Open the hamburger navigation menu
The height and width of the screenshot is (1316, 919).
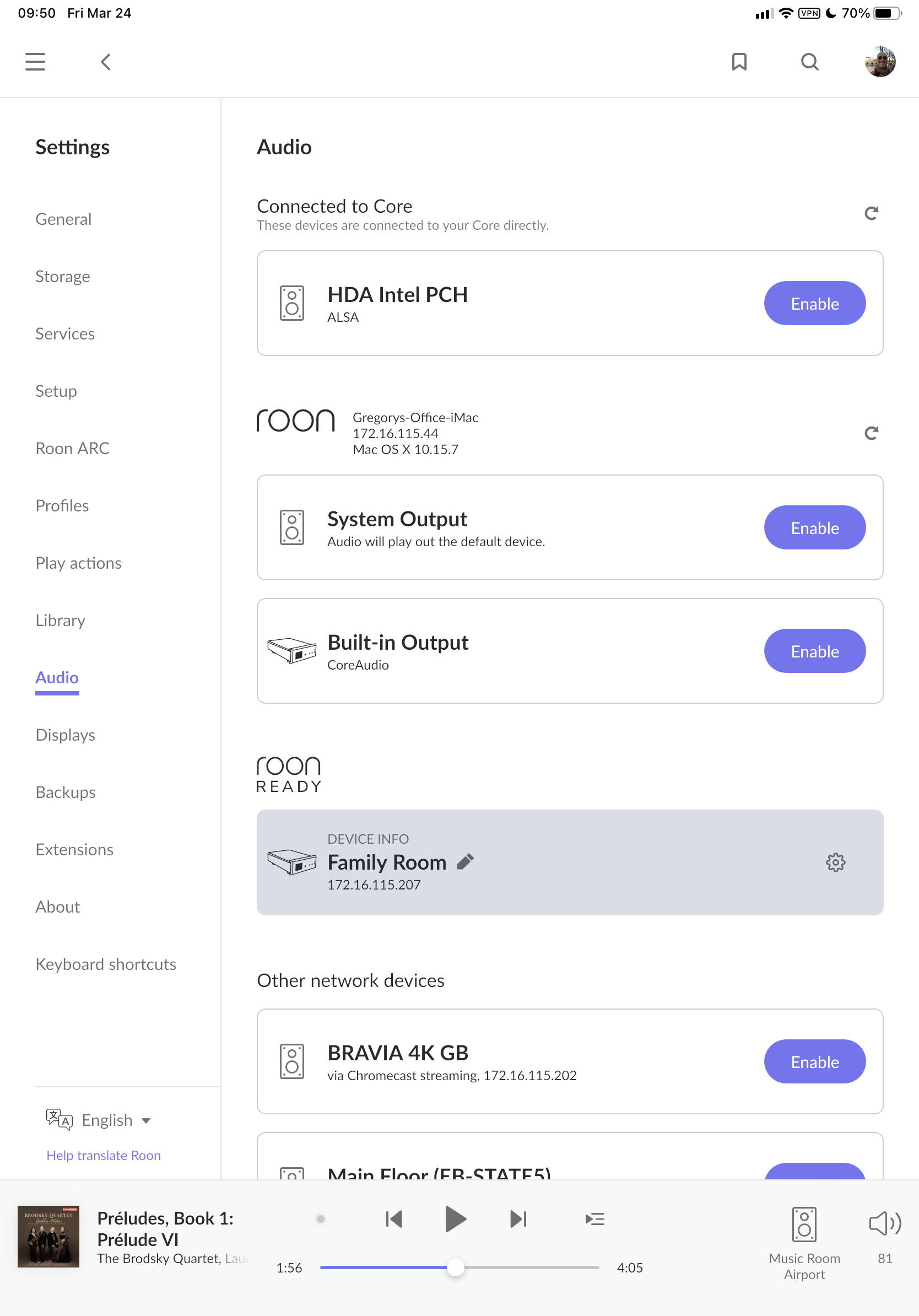click(35, 61)
